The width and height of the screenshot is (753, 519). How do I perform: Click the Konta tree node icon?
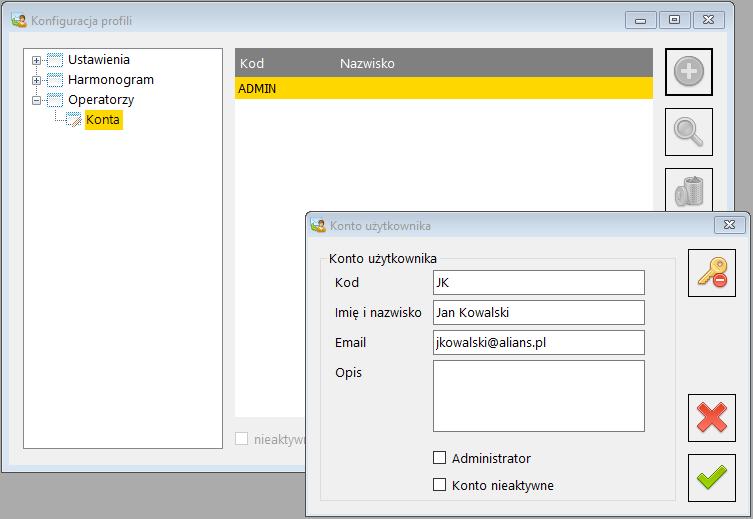point(73,119)
